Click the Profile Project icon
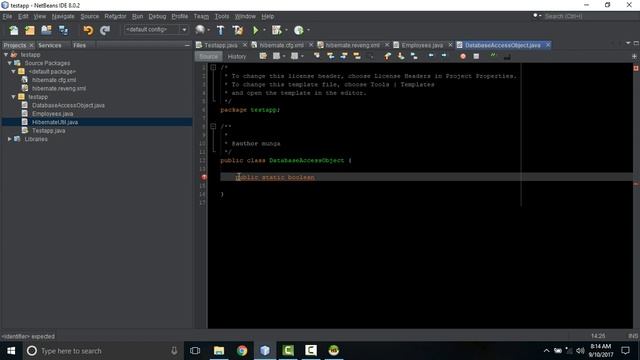The width and height of the screenshot is (640, 360). pyautogui.click(x=298, y=30)
